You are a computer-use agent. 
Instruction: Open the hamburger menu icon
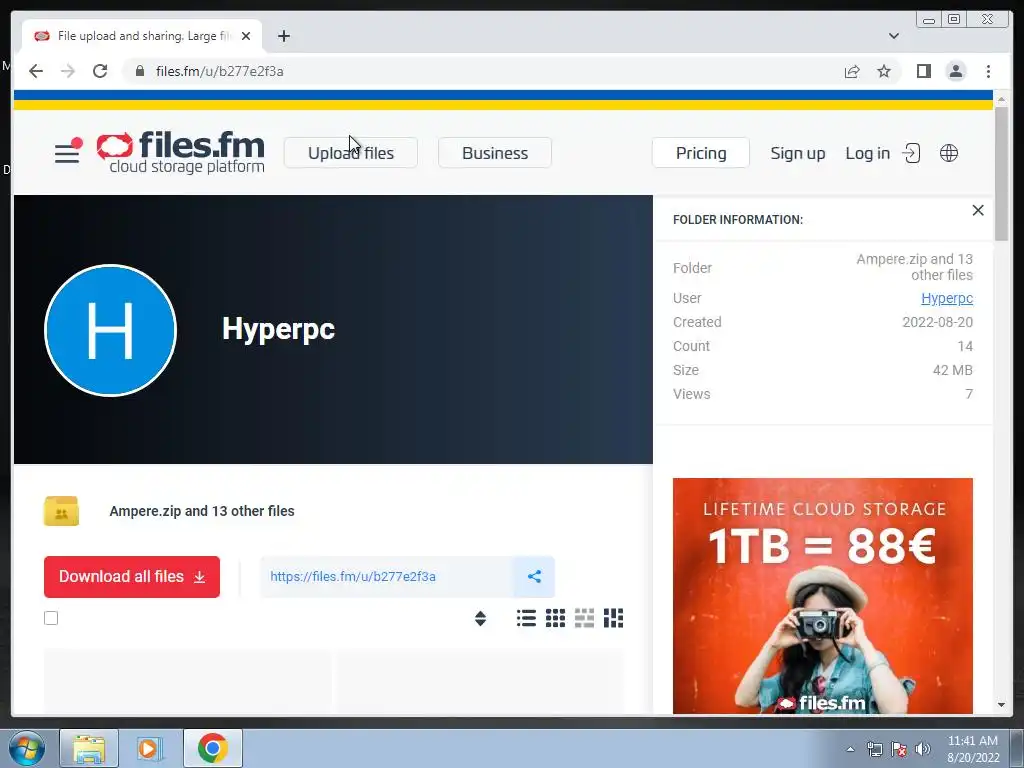(x=68, y=152)
